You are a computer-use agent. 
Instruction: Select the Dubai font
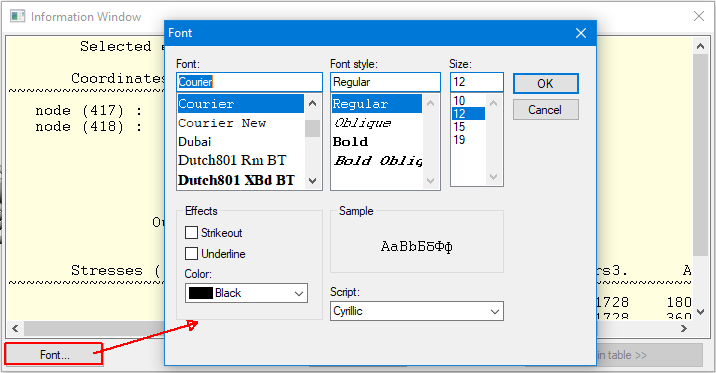point(241,142)
